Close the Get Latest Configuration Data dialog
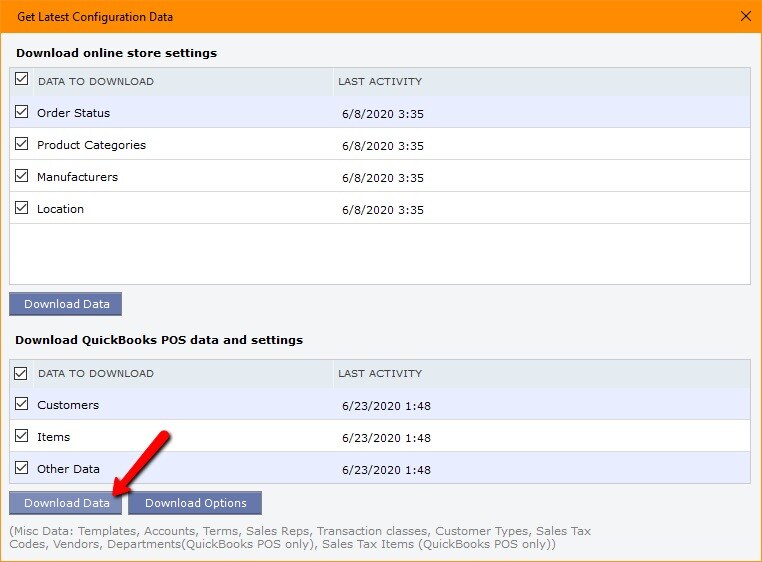762x562 pixels. click(x=746, y=17)
